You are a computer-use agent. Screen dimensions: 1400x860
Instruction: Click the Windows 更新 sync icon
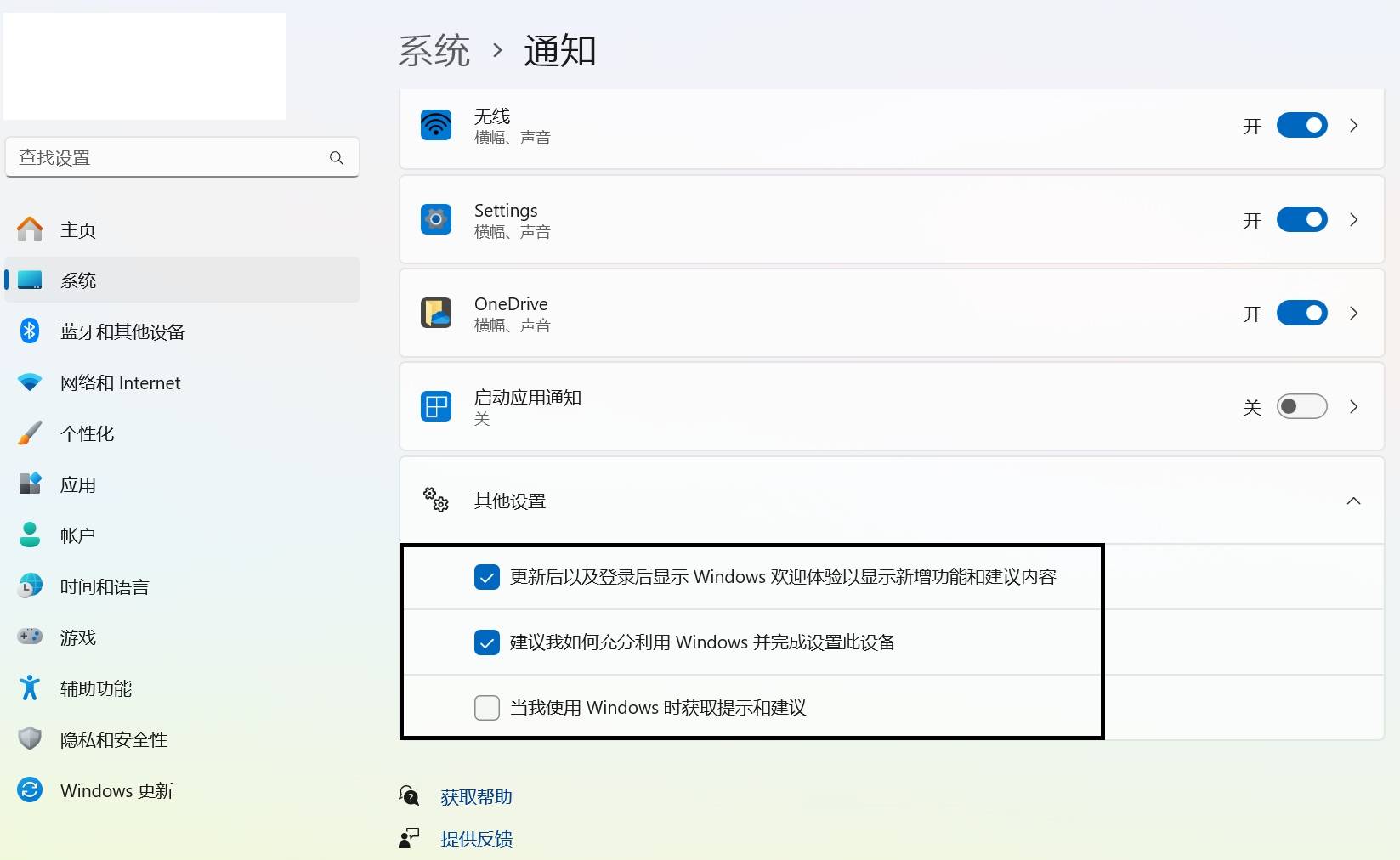(x=30, y=790)
